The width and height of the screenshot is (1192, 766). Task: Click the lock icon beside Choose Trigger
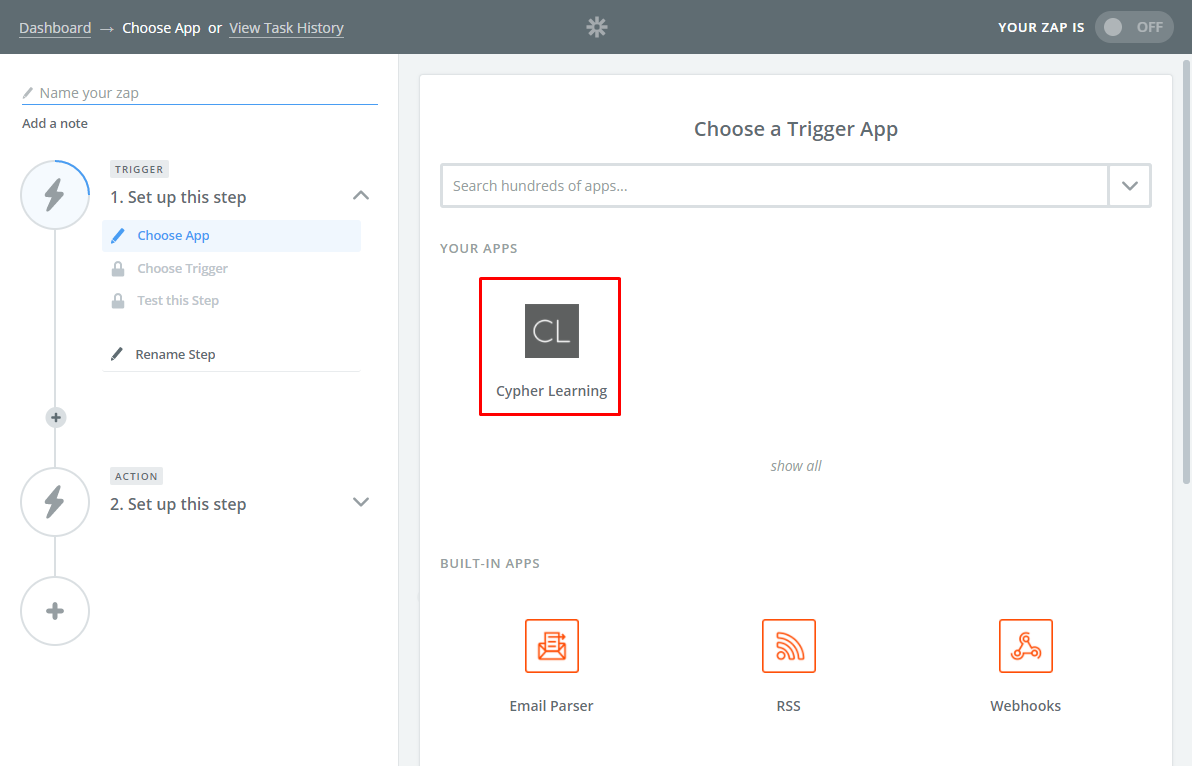(x=118, y=269)
